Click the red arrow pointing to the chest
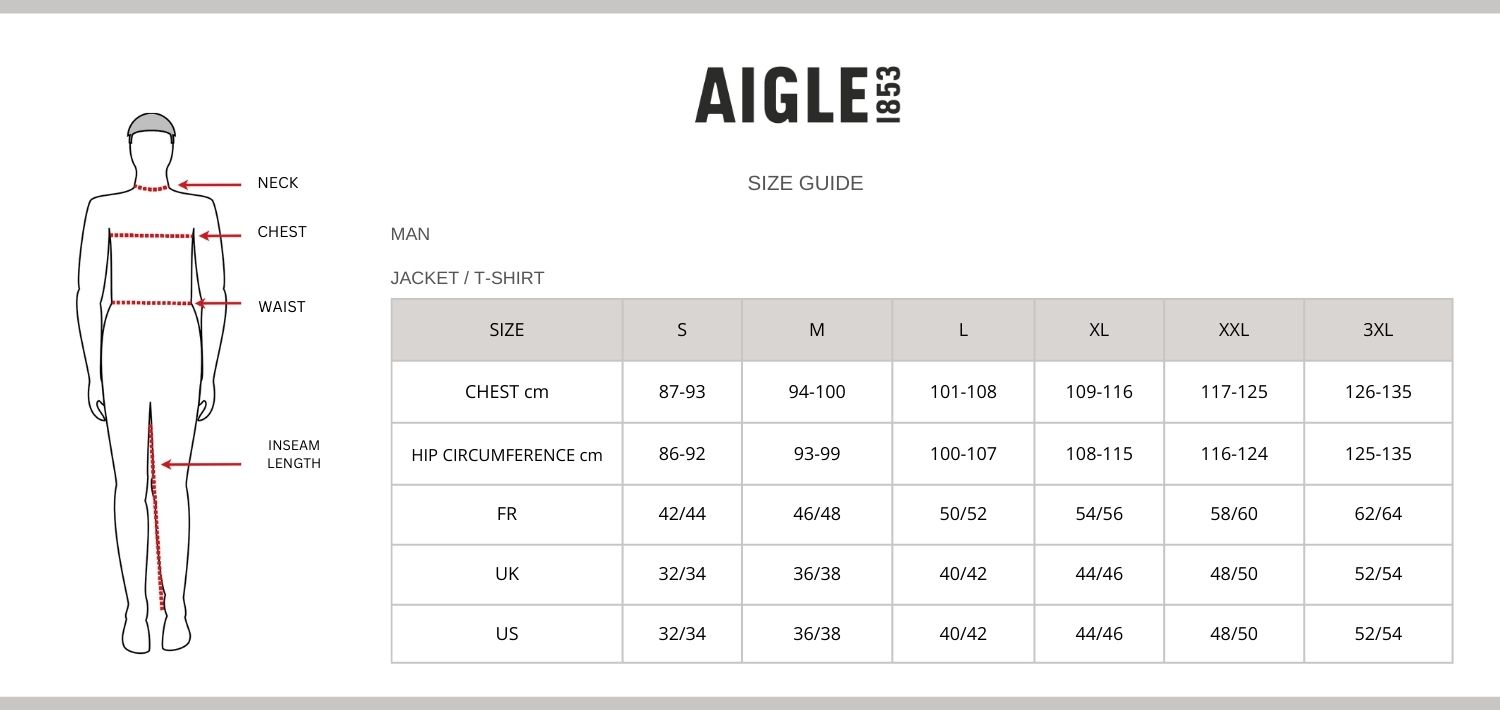Viewport: 1500px width, 710px height. (220, 236)
